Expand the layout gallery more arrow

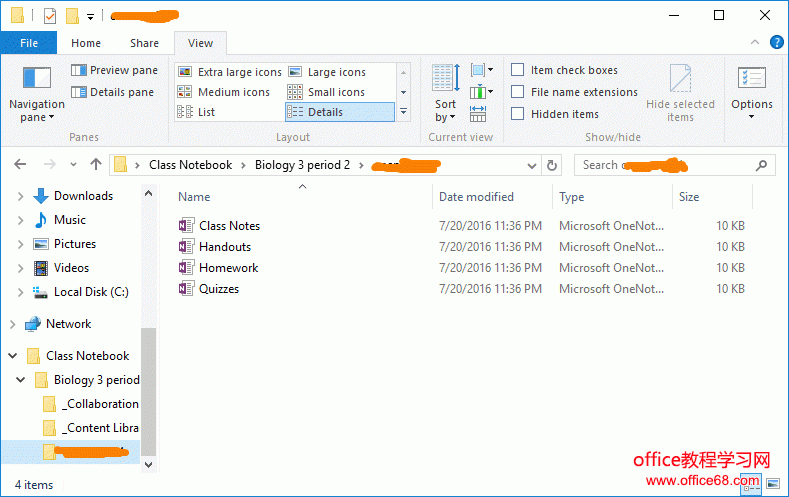403,112
